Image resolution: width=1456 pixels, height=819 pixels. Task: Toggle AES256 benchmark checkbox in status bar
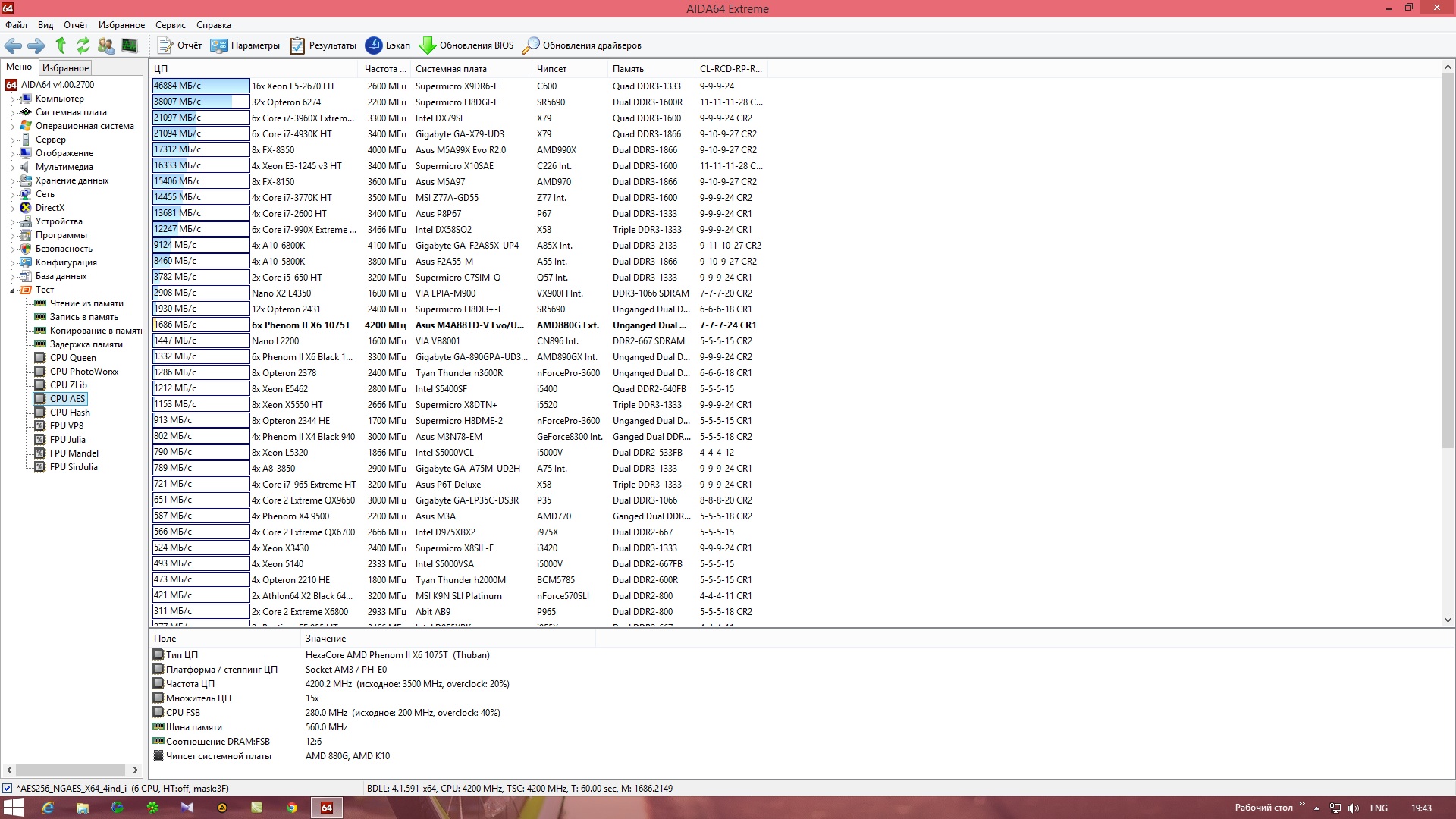(8, 789)
